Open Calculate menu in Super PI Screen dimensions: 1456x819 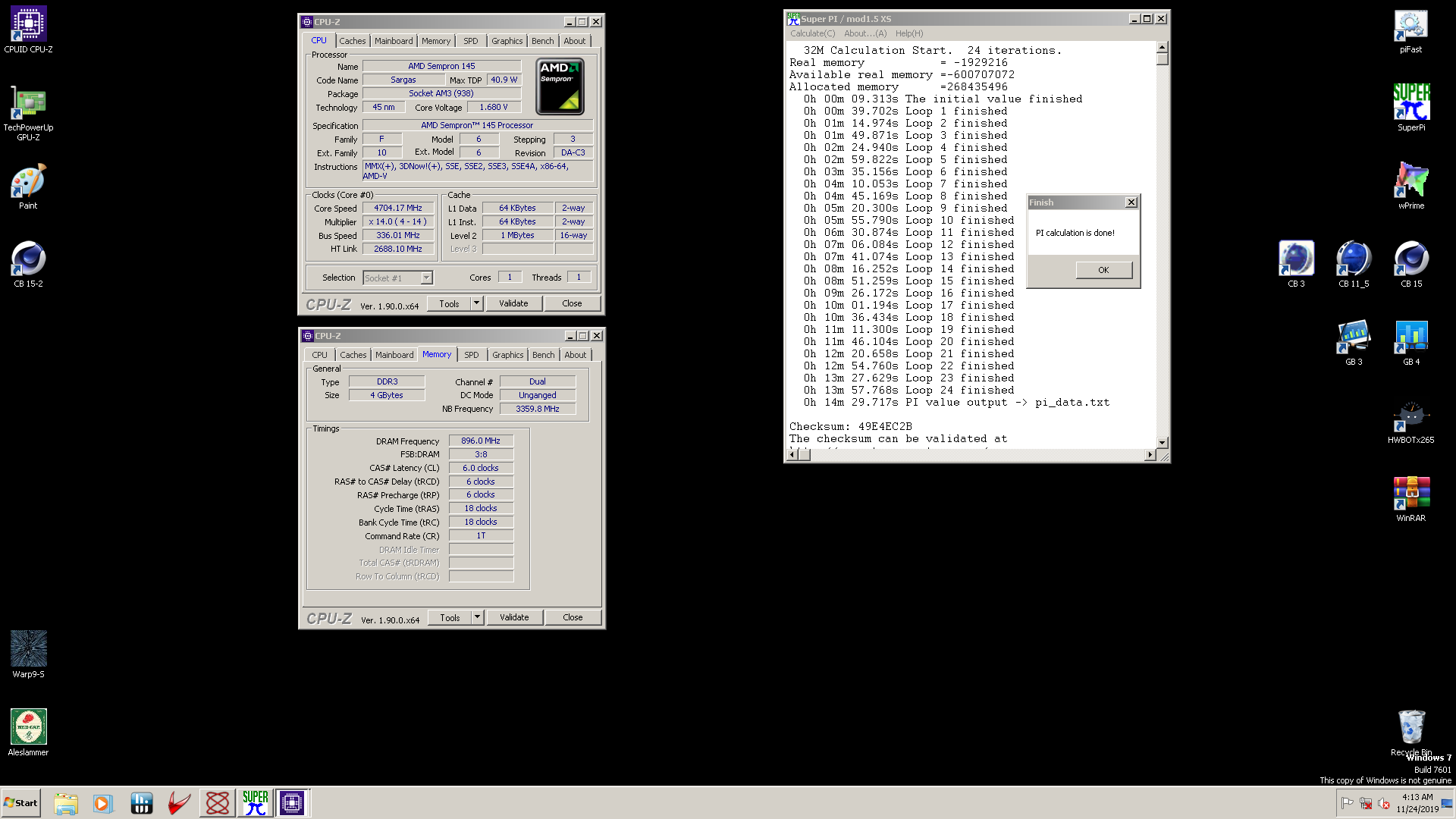[x=812, y=33]
